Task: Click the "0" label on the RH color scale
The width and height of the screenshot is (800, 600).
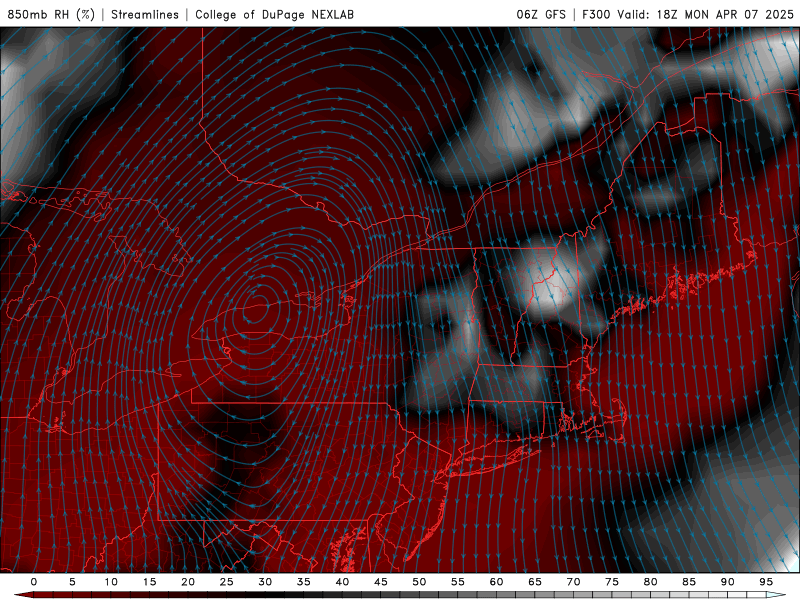Action: tap(34, 582)
